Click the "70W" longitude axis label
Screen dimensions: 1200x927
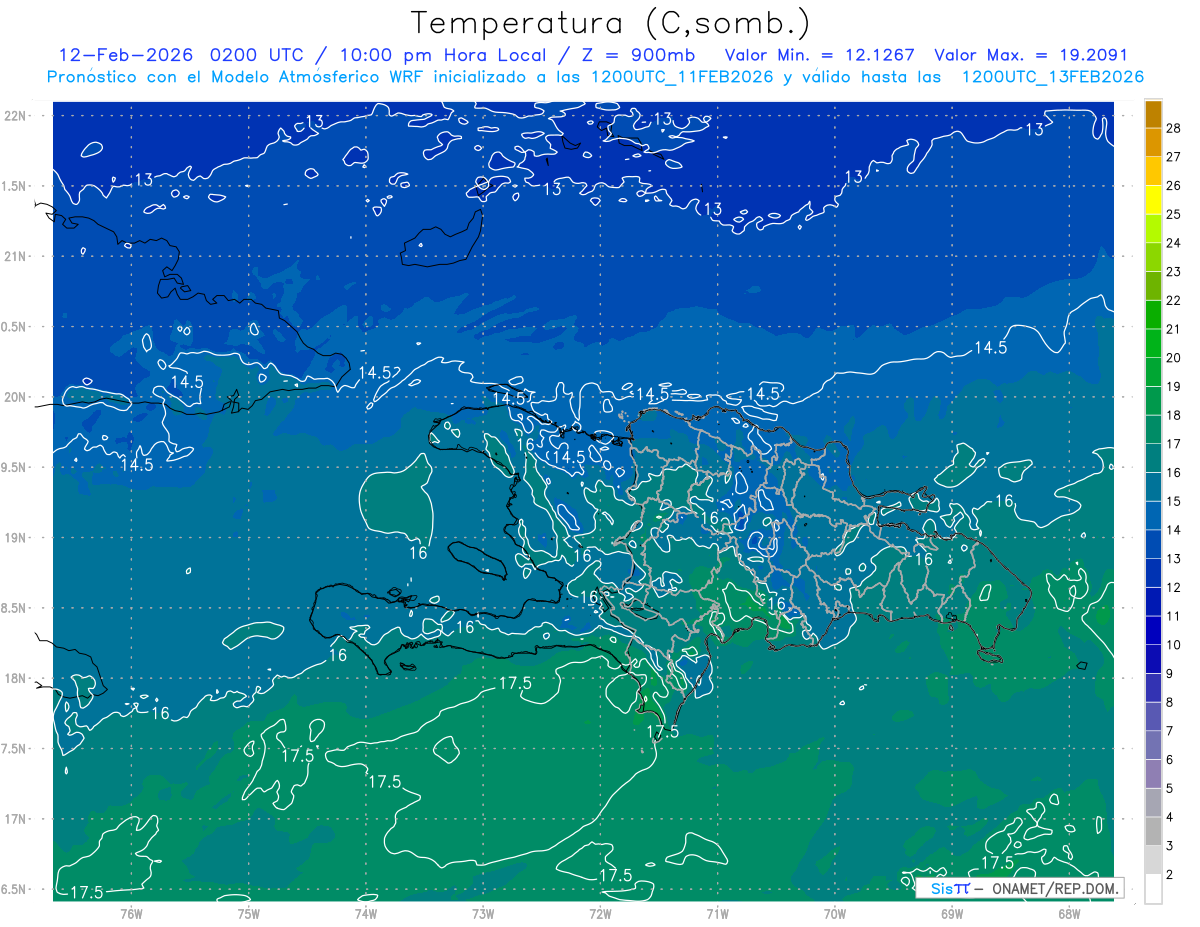(835, 913)
